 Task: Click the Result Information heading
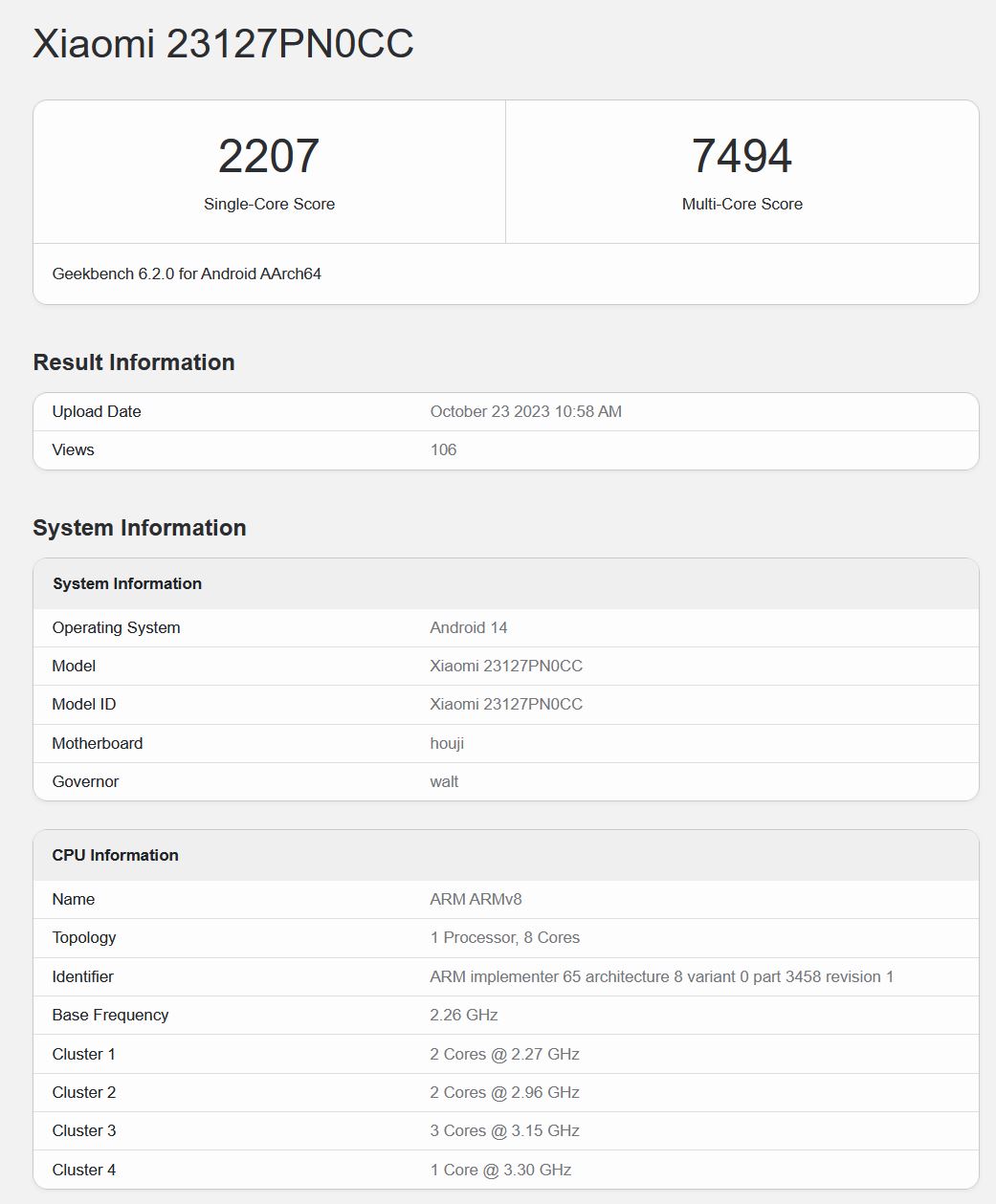point(134,362)
